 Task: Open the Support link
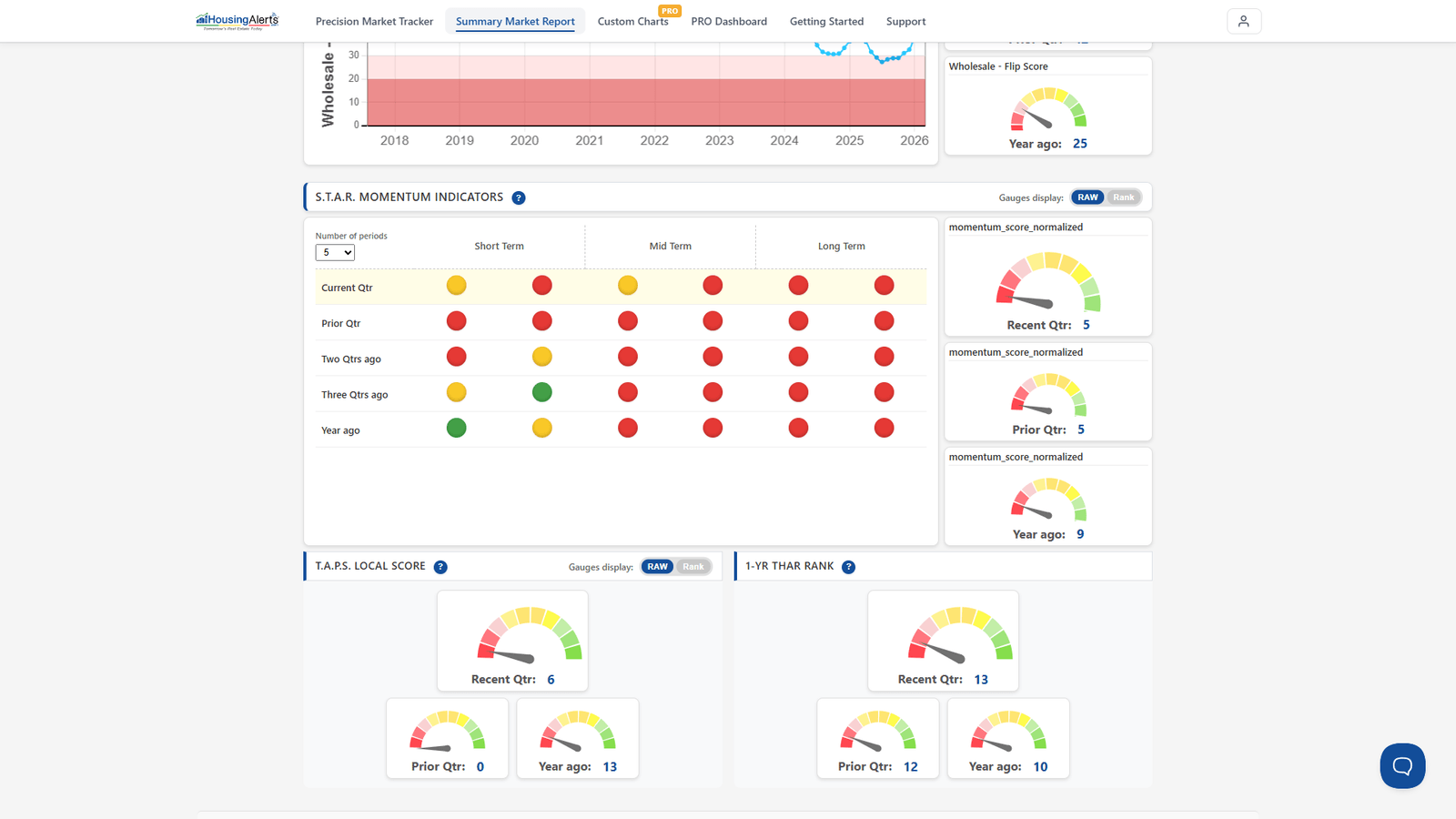(x=905, y=22)
